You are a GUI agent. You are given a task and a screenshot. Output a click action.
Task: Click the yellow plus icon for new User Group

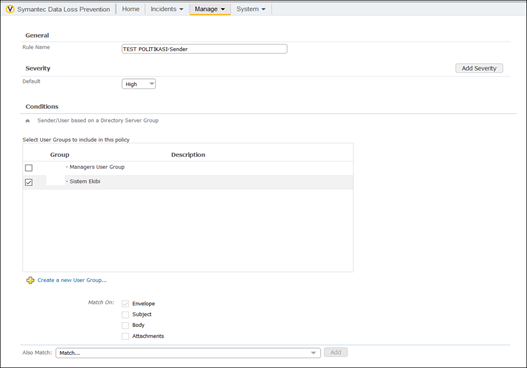point(30,280)
